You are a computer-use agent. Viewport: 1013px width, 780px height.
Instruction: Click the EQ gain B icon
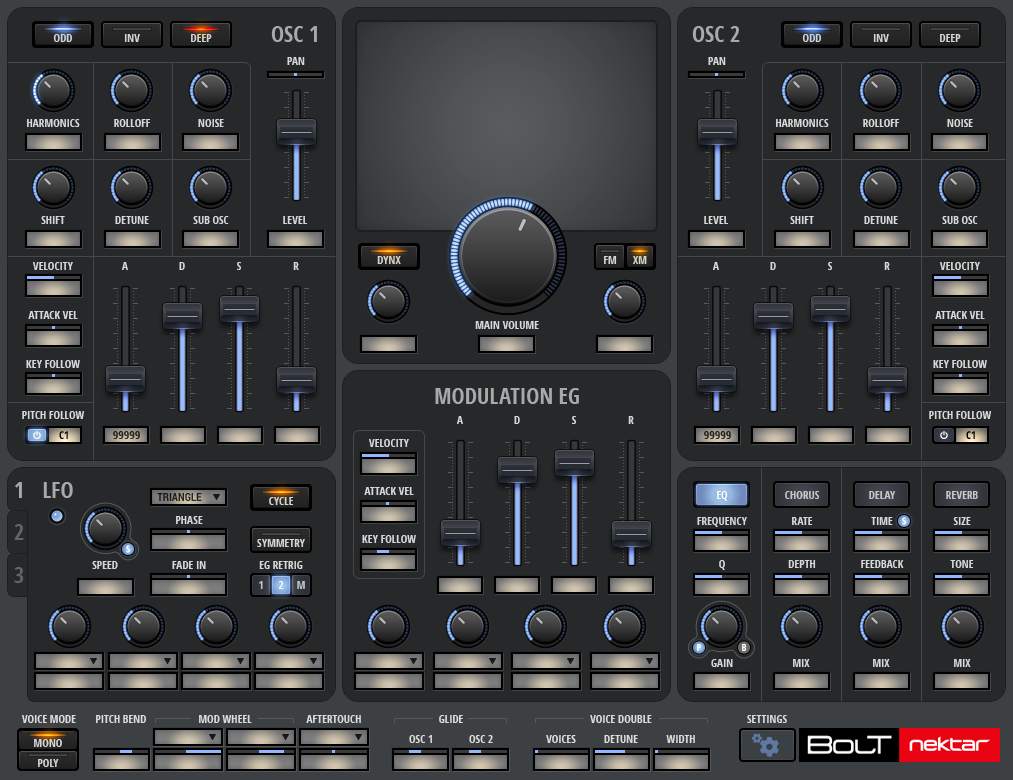[x=744, y=648]
